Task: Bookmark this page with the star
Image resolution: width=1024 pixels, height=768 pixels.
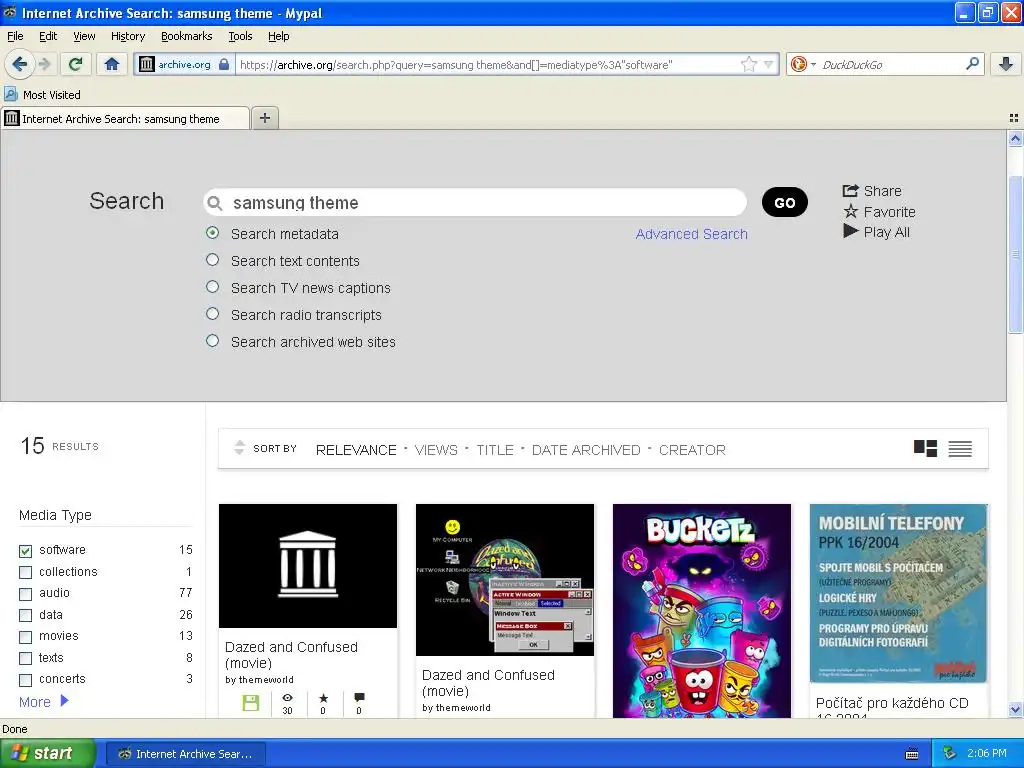Action: tap(748, 64)
